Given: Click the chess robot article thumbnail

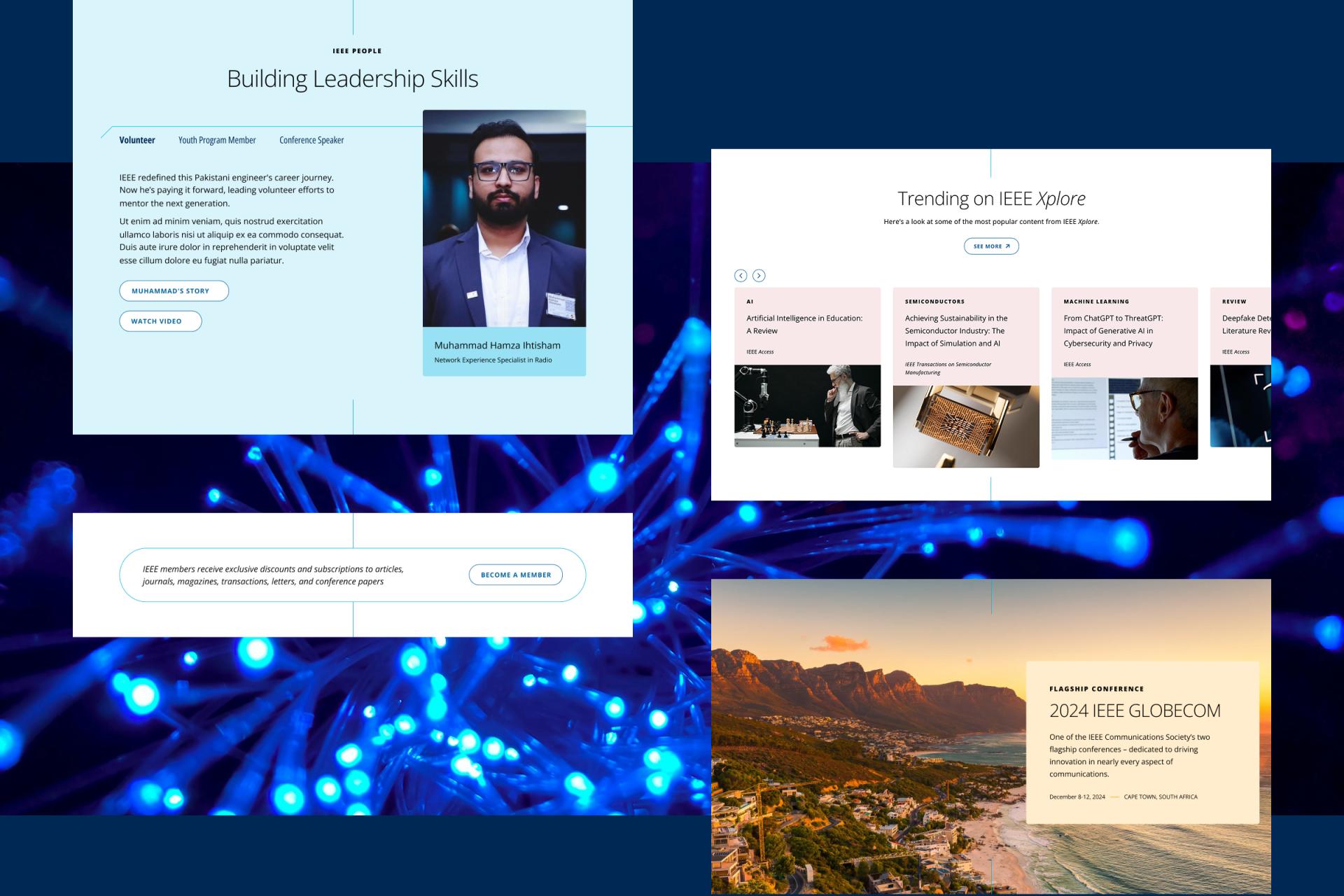Looking at the screenshot, I should pyautogui.click(x=807, y=406).
